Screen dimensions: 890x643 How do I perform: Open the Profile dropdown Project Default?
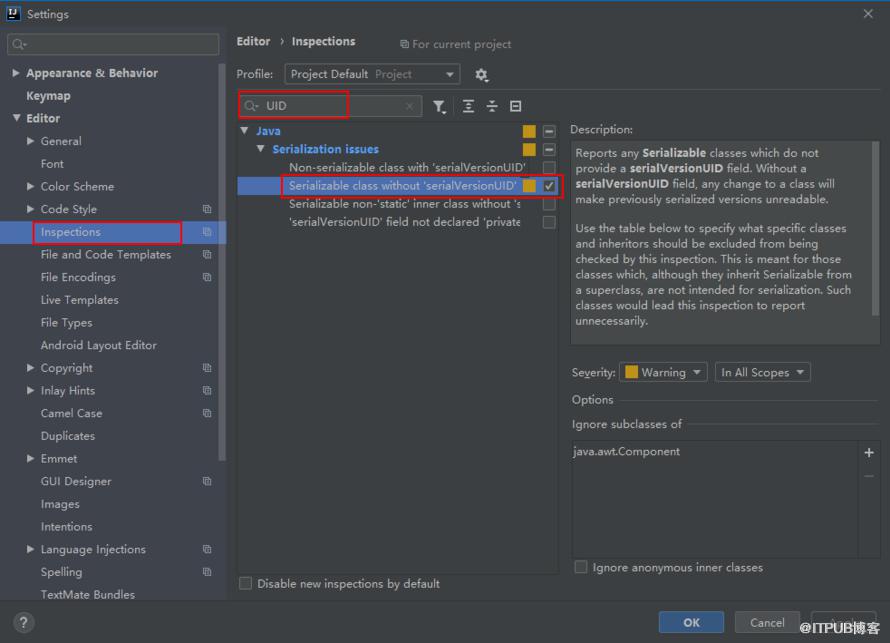click(x=372, y=74)
